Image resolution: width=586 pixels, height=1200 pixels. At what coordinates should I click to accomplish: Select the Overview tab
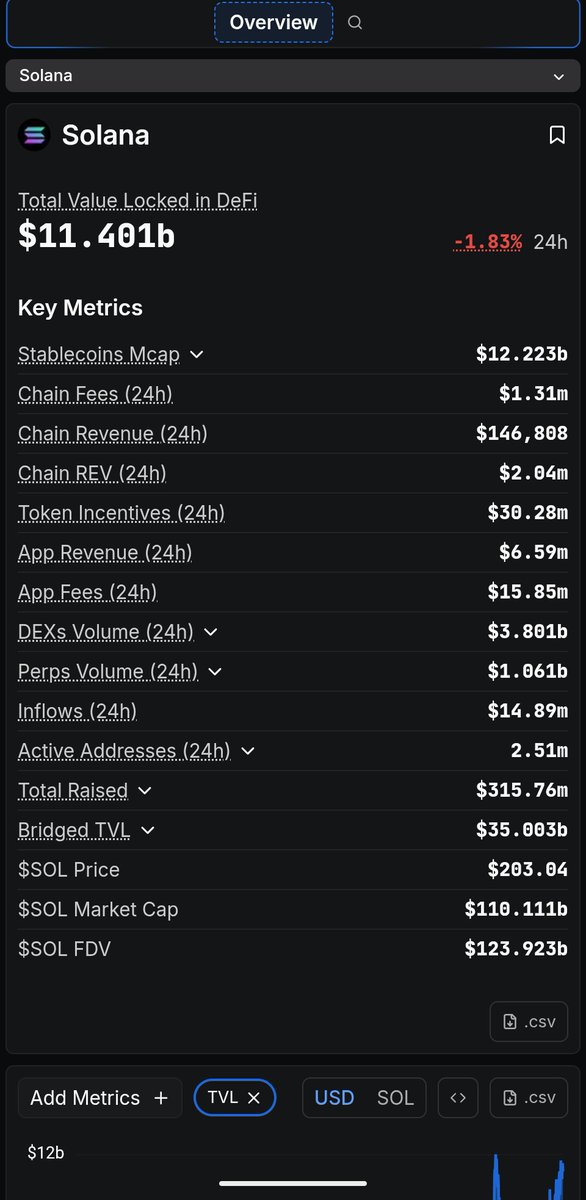(274, 22)
